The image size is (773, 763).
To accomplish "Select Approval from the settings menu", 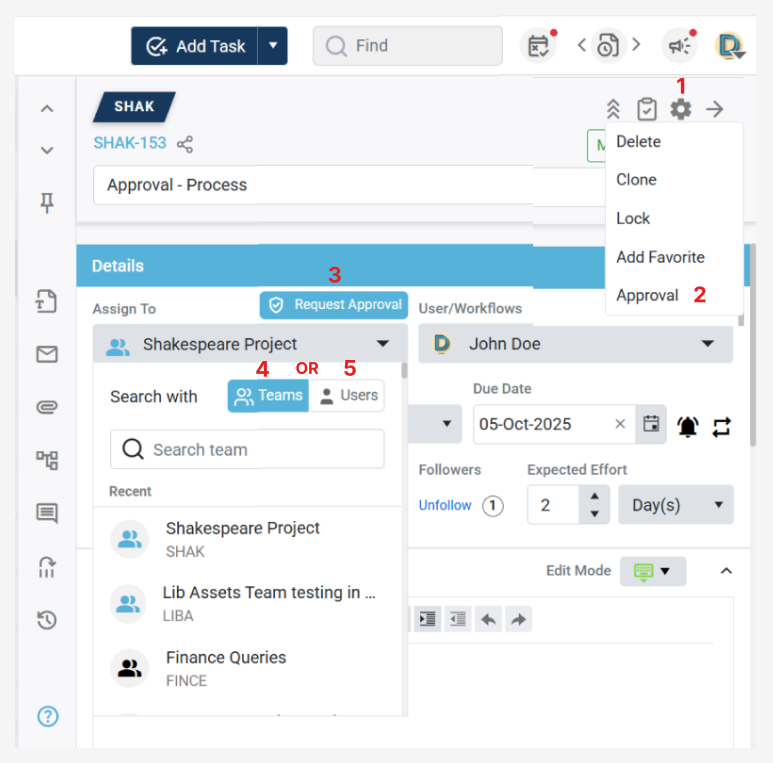I will tap(647, 296).
